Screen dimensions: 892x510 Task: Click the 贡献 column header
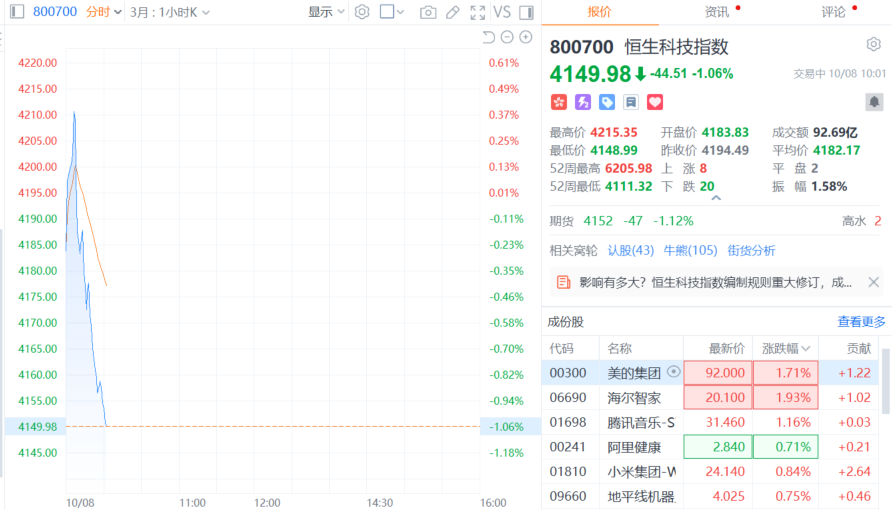point(859,349)
